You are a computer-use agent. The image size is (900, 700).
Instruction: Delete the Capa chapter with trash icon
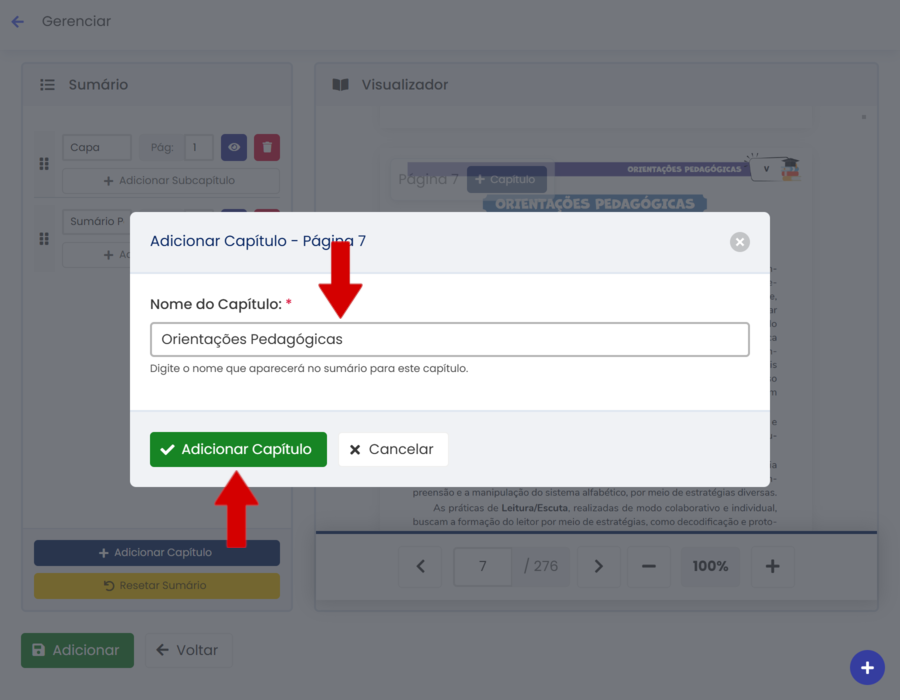pyautogui.click(x=266, y=147)
